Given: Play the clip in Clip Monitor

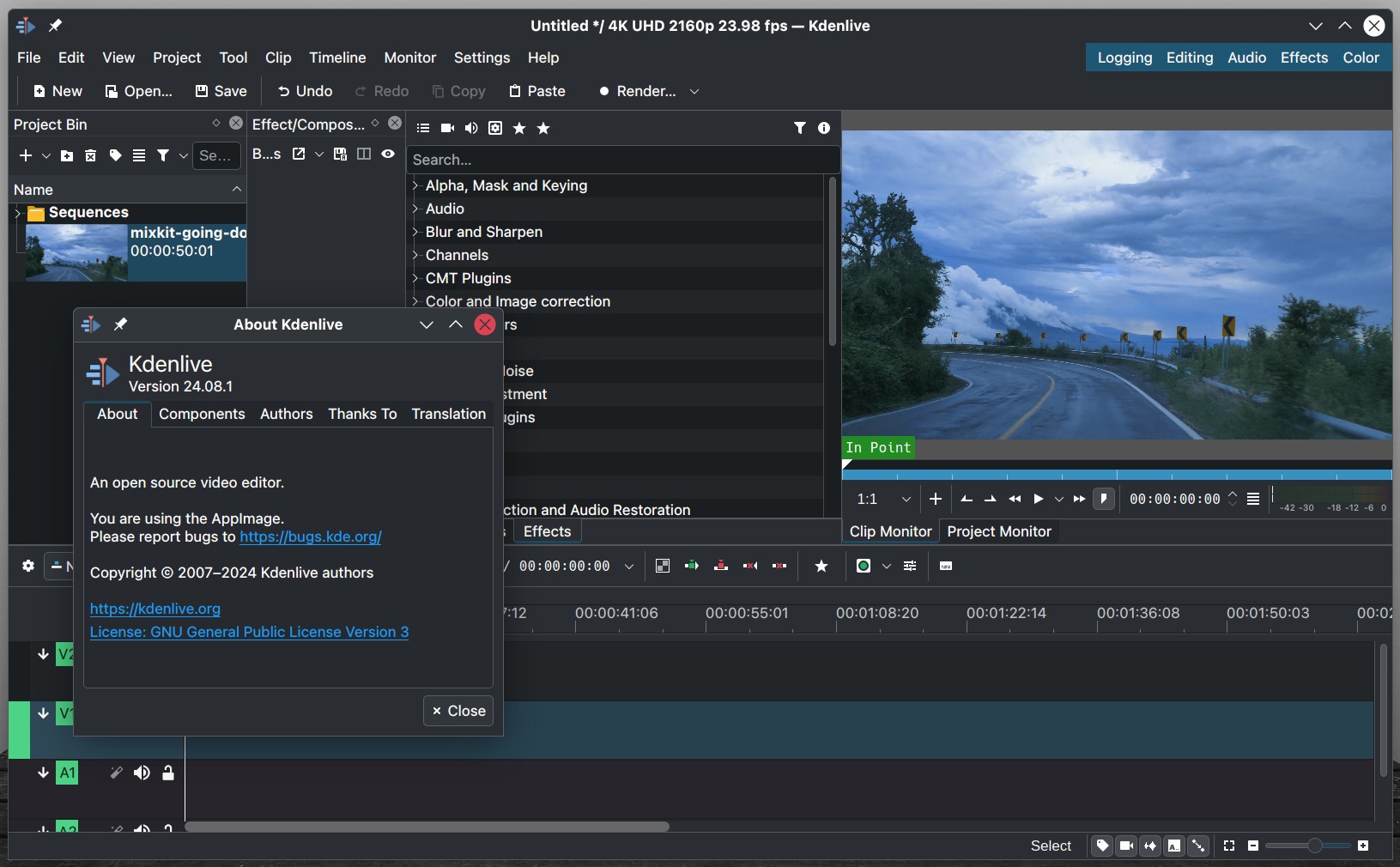Looking at the screenshot, I should [x=1038, y=499].
